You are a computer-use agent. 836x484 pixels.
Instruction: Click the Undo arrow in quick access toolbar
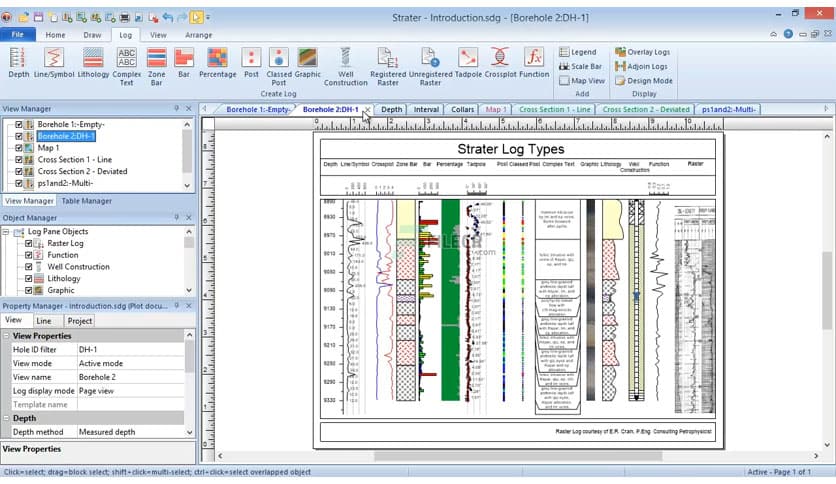pyautogui.click(x=168, y=18)
